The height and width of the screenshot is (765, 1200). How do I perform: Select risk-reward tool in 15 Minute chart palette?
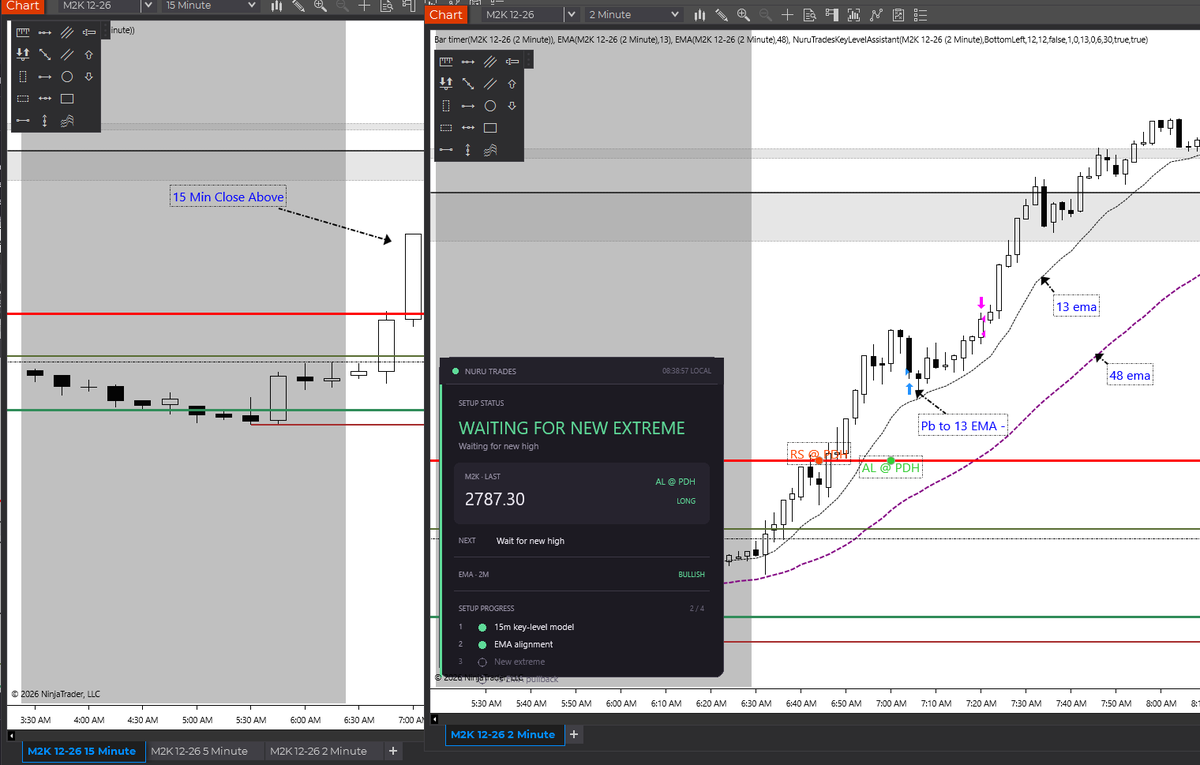pos(23,54)
